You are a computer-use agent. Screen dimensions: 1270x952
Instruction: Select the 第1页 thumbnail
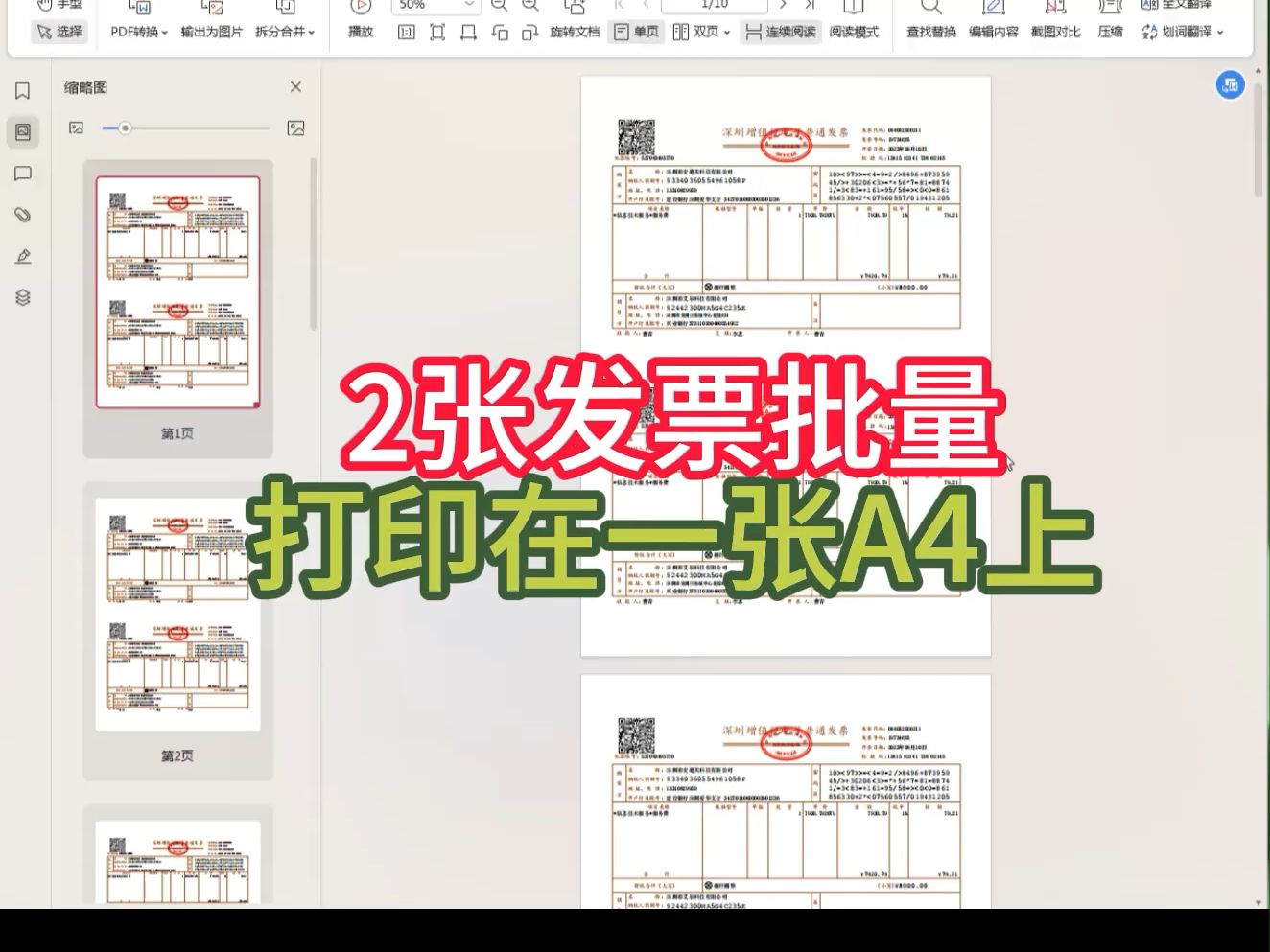[x=177, y=292]
